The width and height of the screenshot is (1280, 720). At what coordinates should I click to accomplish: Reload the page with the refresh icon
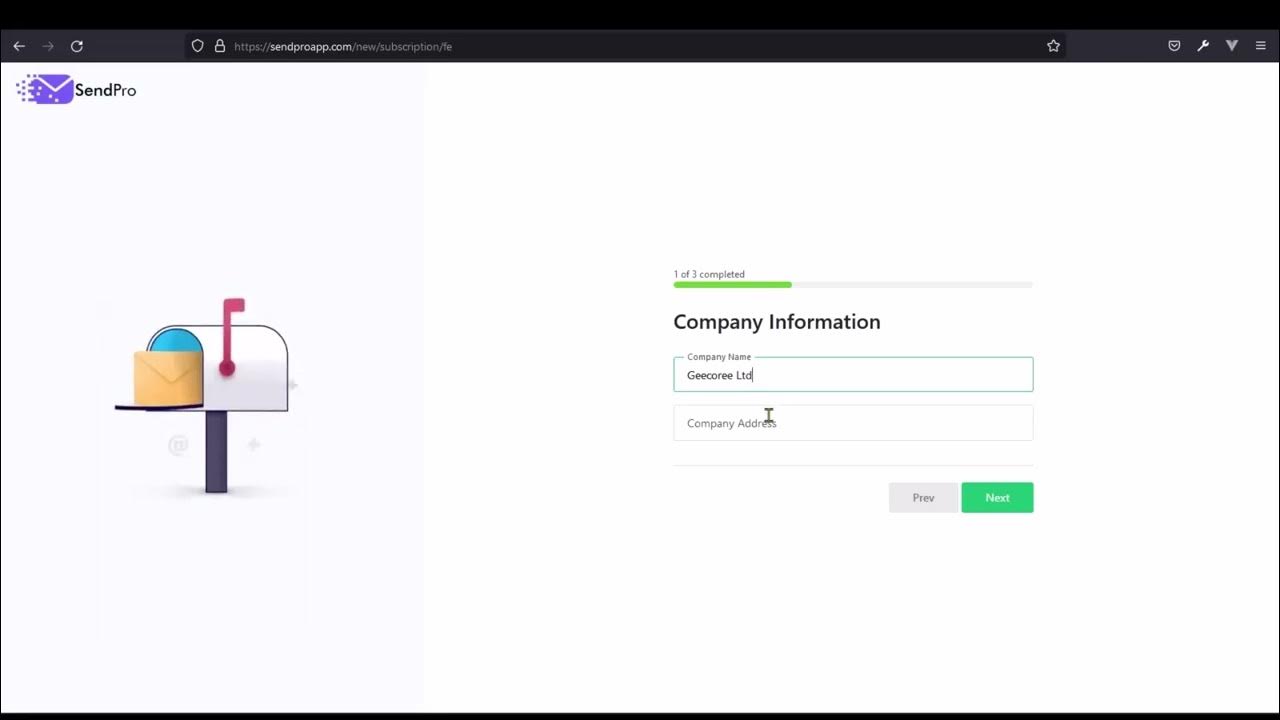[77, 46]
